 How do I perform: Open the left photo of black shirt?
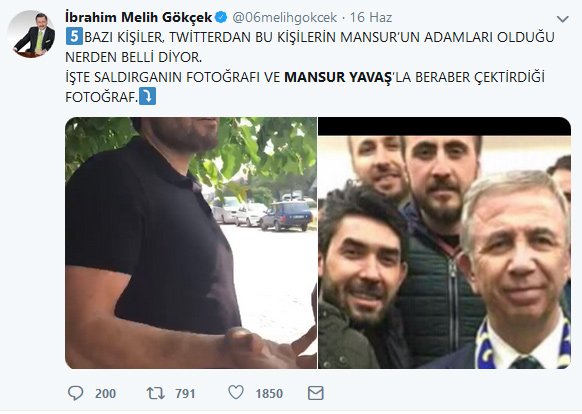click(x=191, y=243)
